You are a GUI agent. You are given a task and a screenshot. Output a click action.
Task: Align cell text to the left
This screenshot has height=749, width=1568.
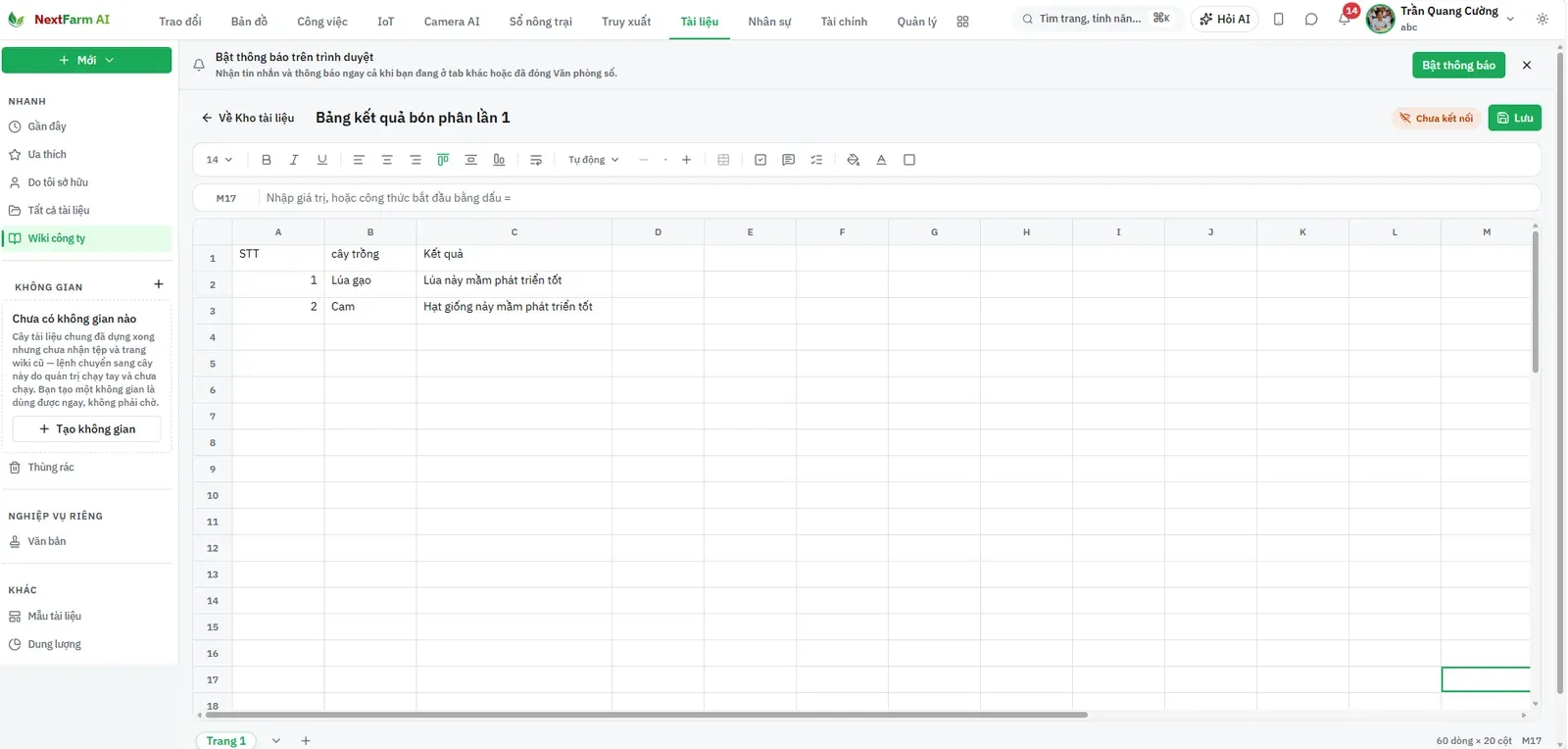359,160
